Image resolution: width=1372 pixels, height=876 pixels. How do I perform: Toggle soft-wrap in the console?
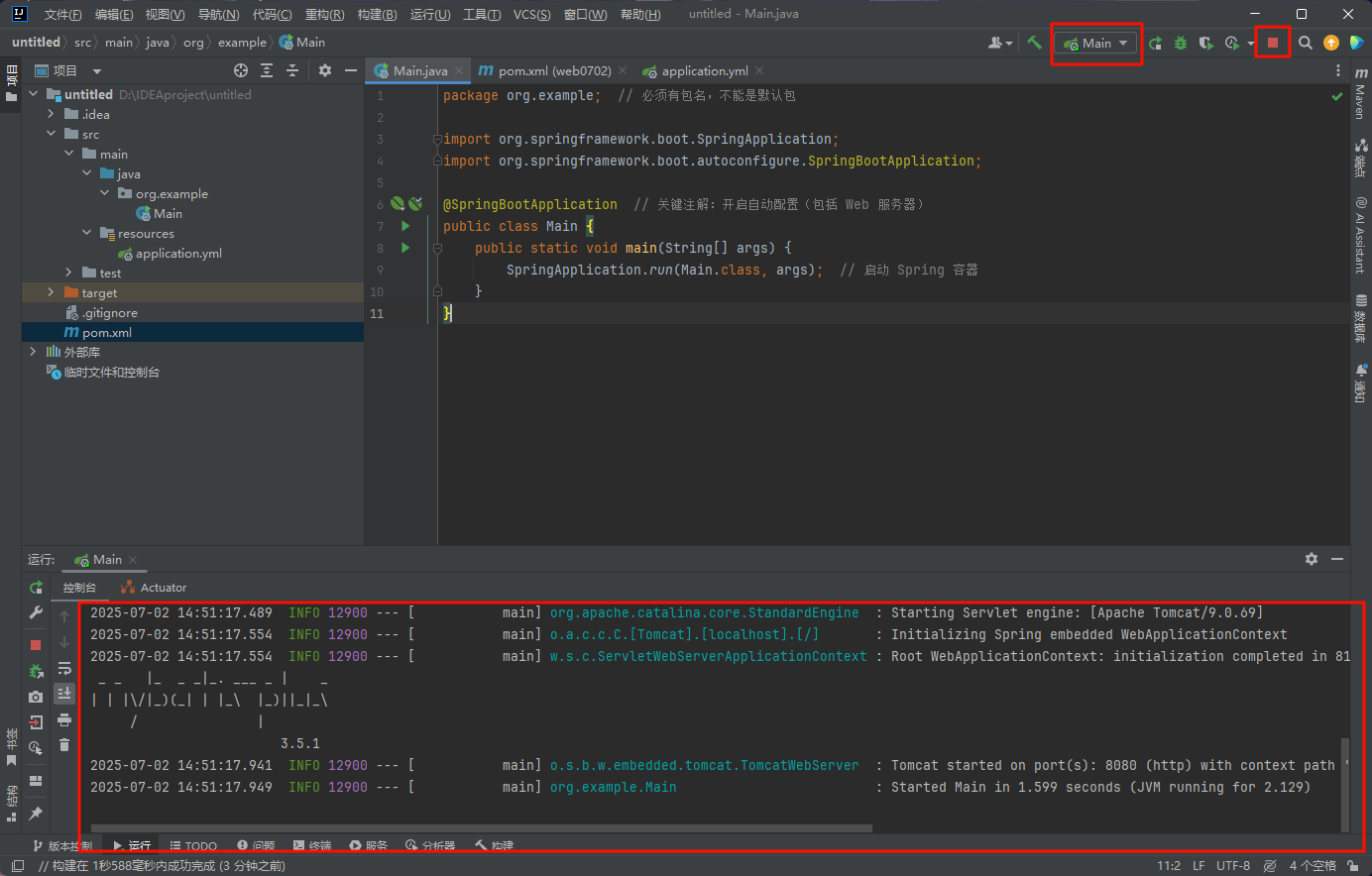coord(64,668)
